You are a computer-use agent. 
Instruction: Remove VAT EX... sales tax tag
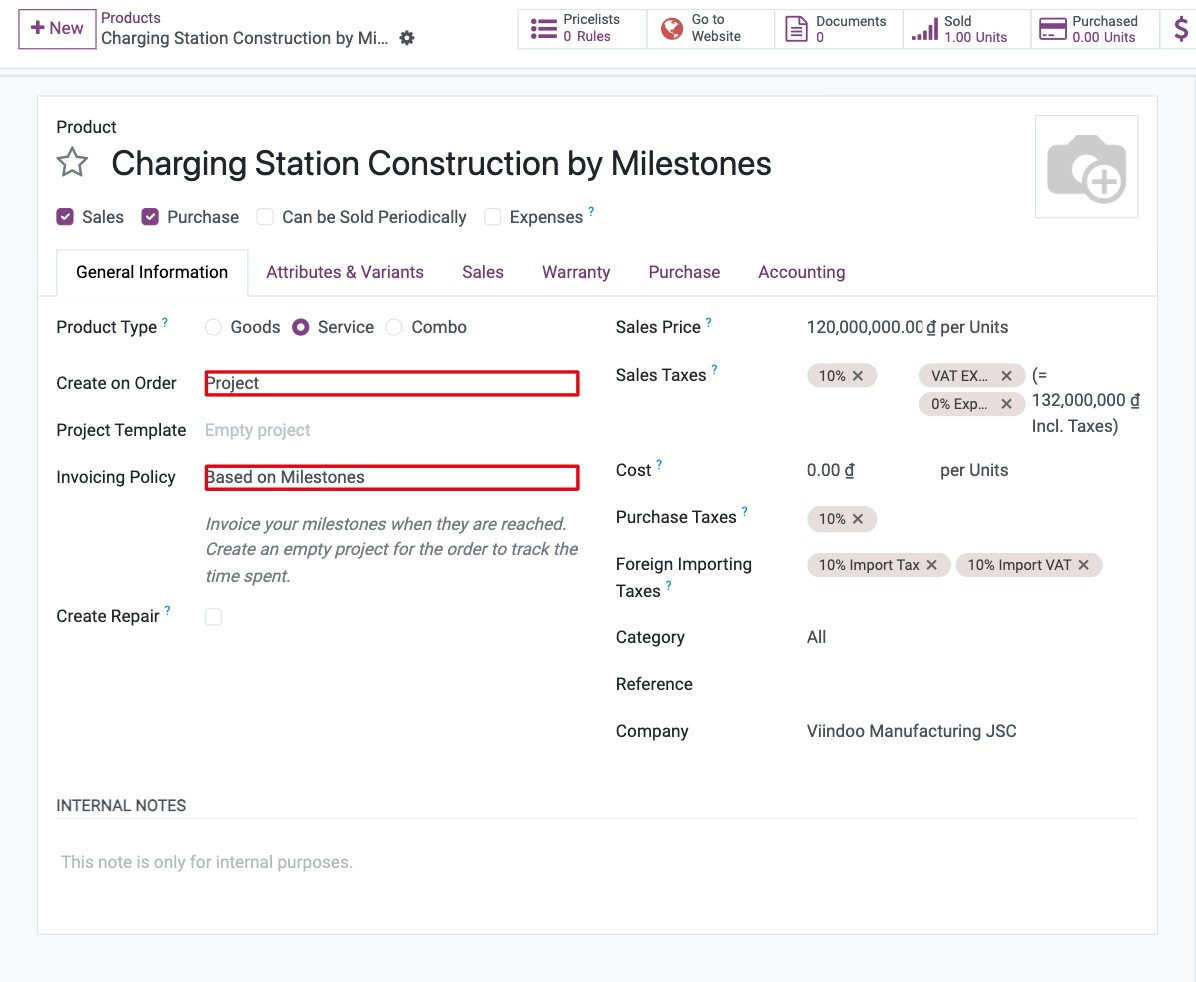tap(1007, 375)
